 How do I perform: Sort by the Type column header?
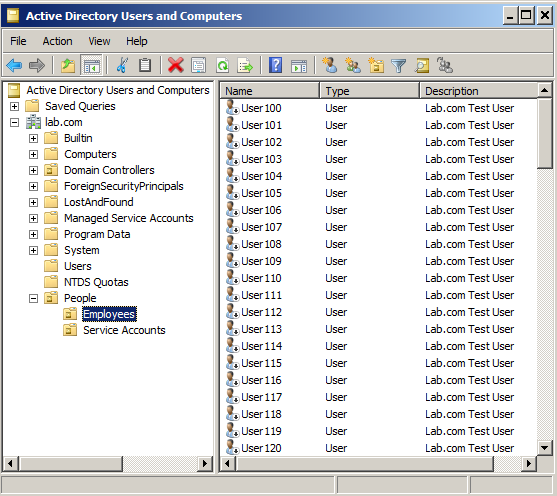pos(369,91)
